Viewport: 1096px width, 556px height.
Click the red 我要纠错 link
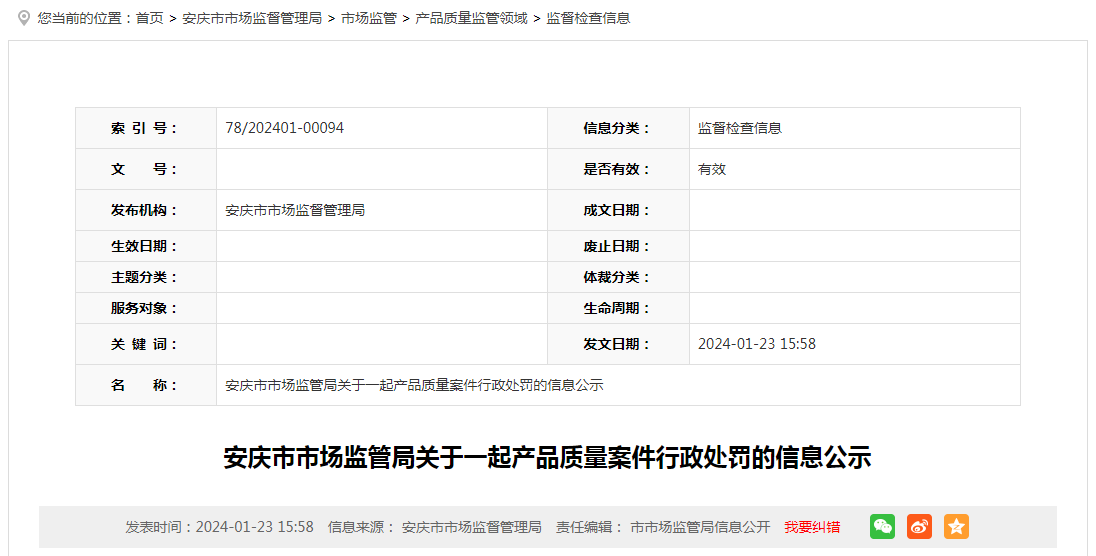pyautogui.click(x=812, y=527)
